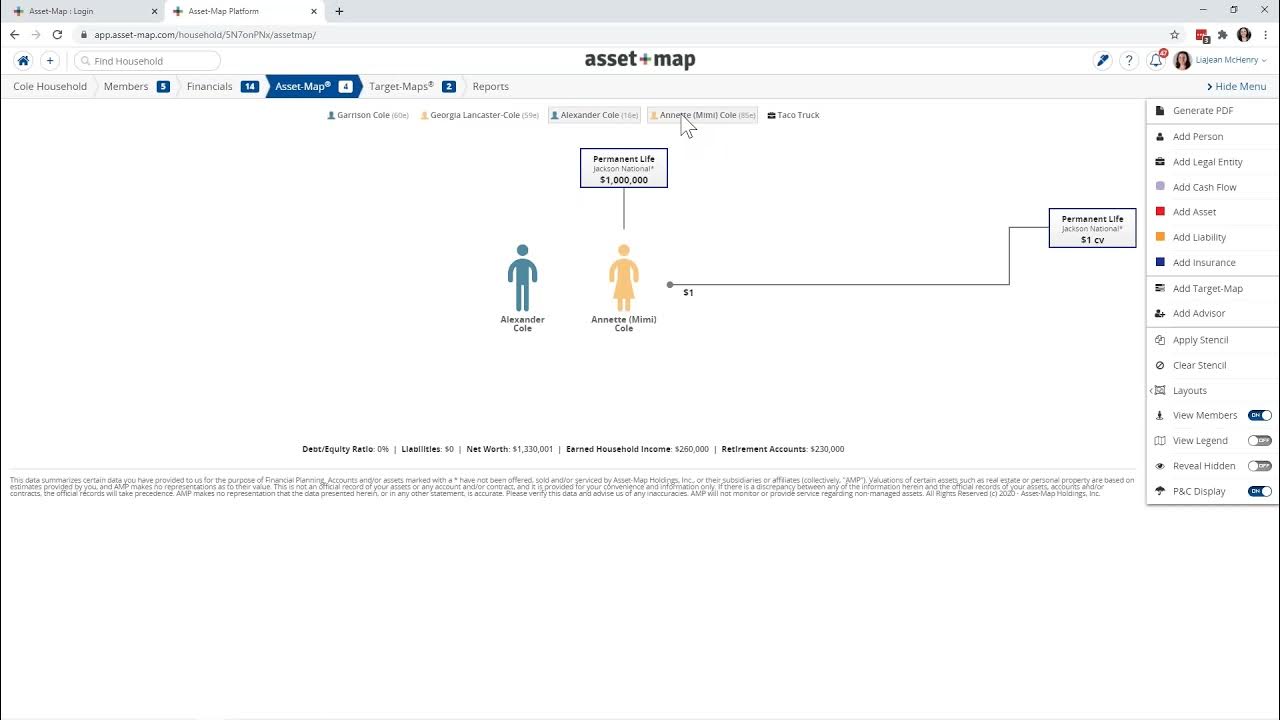This screenshot has width=1280, height=720.
Task: Click the user profile avatar
Action: pos(1182,60)
